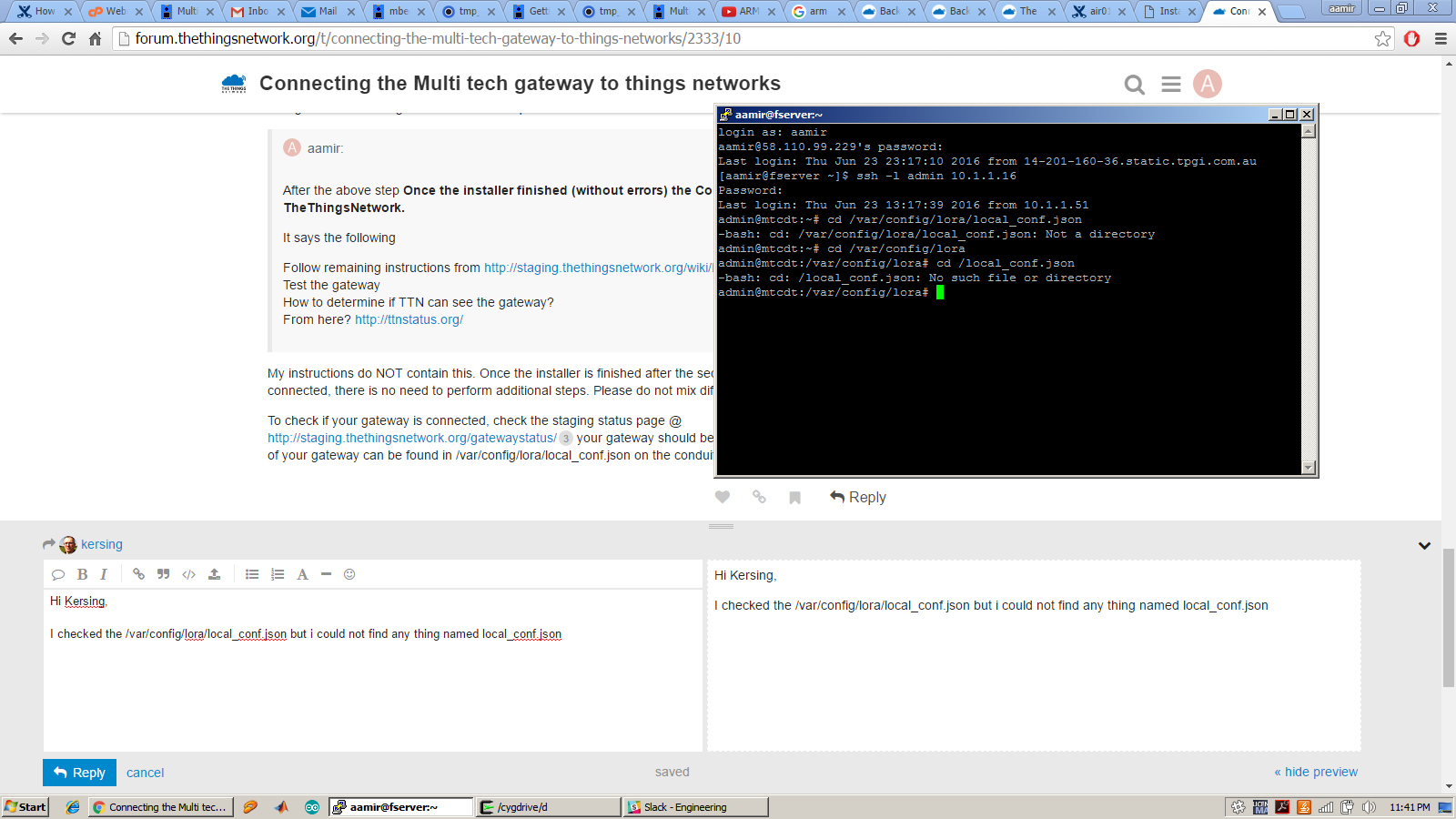Click inside the PuTTY terminal area
This screenshot has width=1456, height=819.
click(1010, 299)
